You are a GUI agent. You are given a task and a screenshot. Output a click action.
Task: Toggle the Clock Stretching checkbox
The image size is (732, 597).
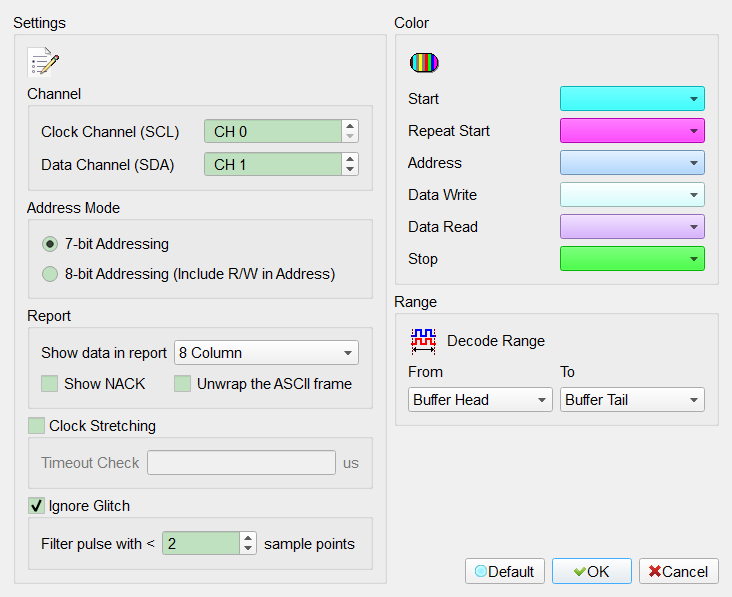pos(36,426)
